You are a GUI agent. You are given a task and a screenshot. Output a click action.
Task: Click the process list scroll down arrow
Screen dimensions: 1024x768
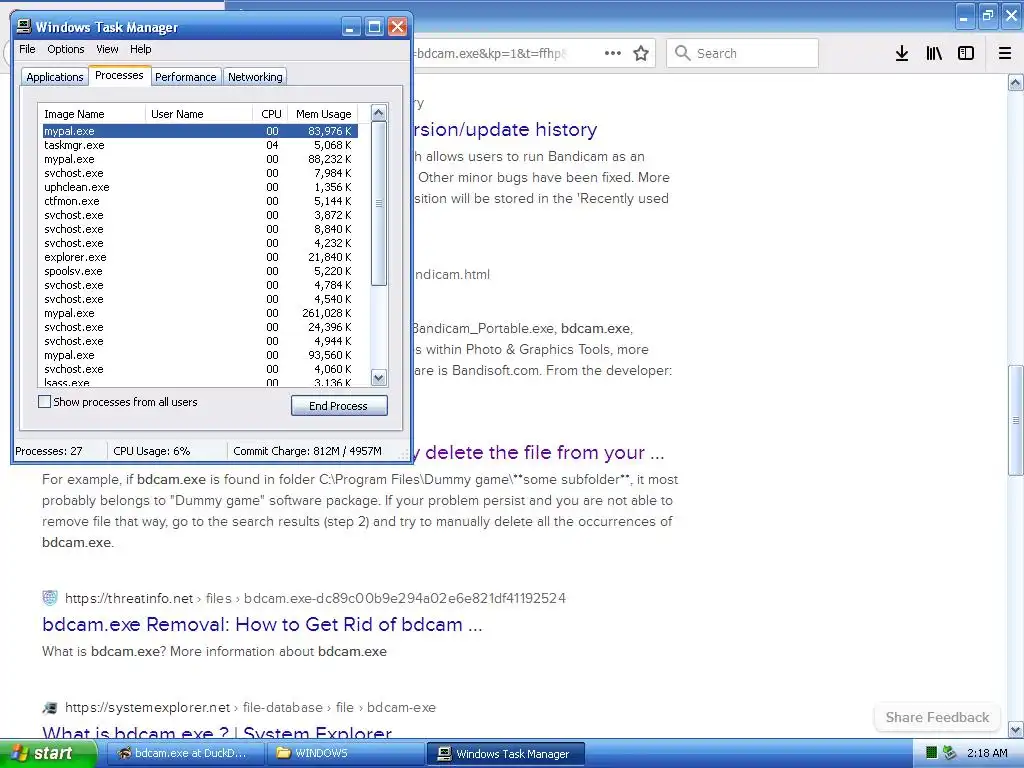point(379,377)
